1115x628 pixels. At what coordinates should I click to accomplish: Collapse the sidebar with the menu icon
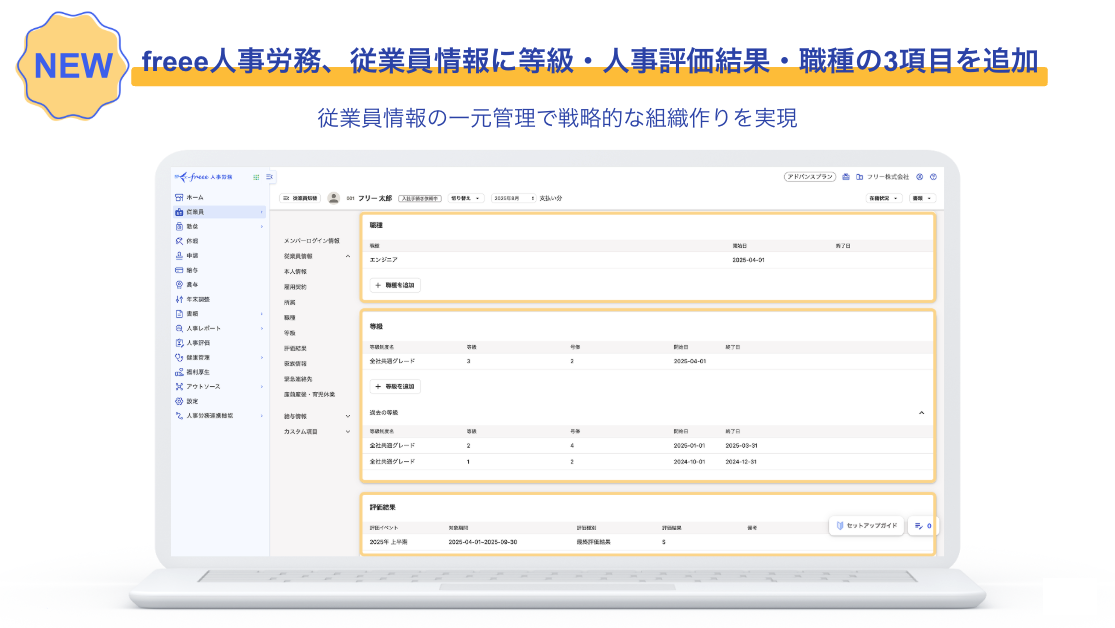click(269, 177)
